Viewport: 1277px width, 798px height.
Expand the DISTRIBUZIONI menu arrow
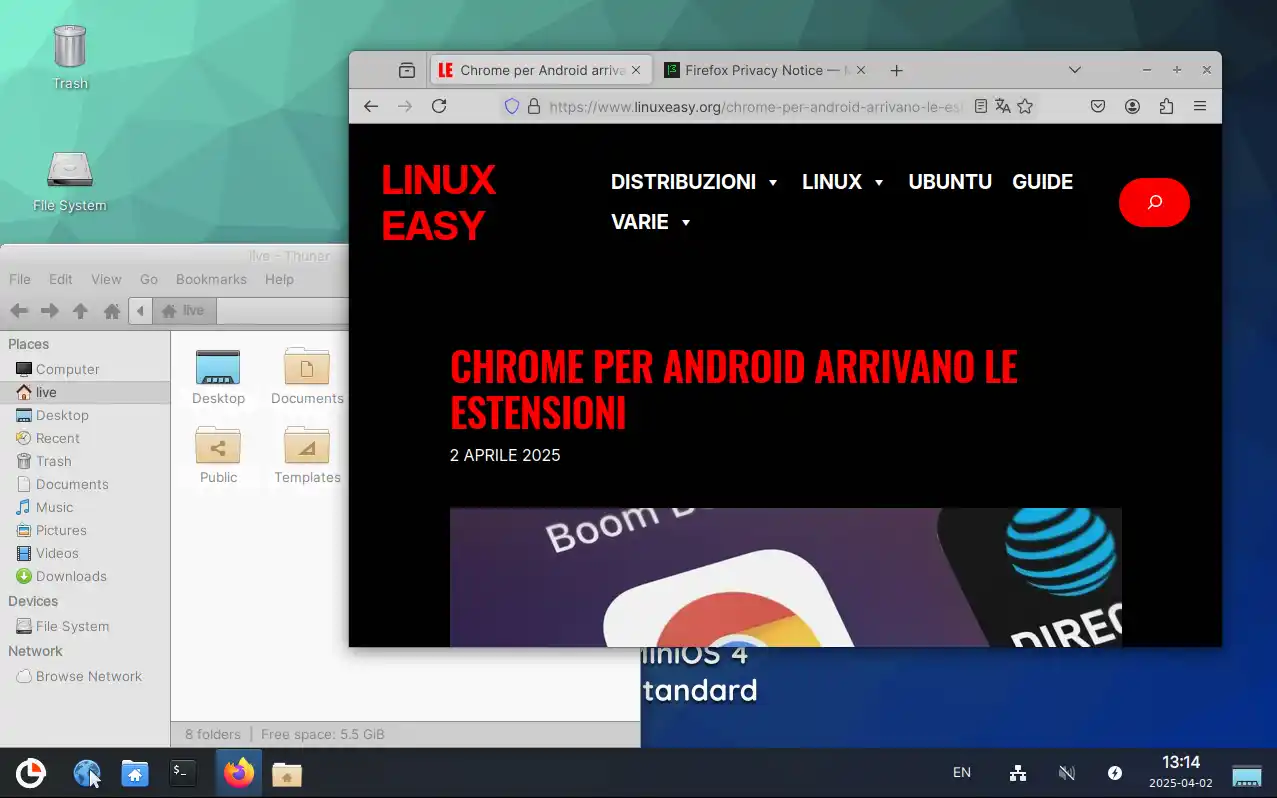tap(772, 183)
